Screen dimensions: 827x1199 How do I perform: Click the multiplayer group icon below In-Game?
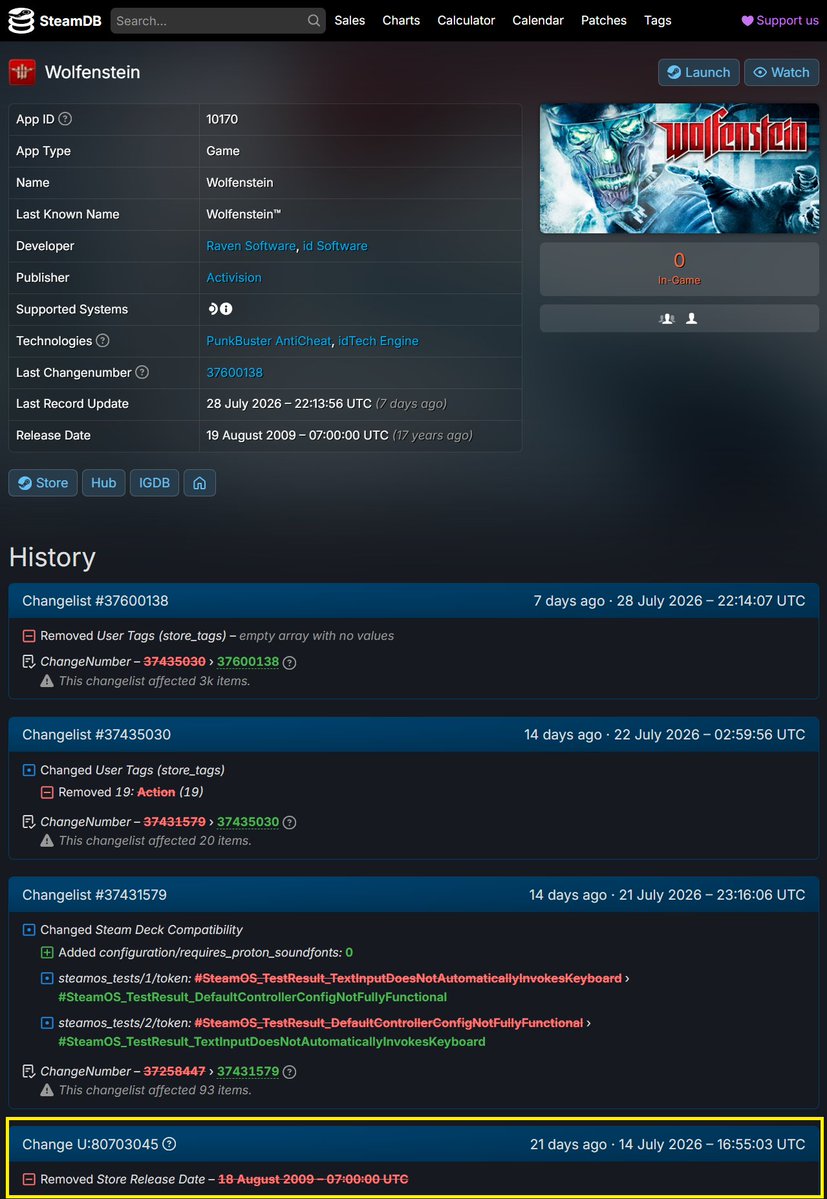(x=667, y=319)
